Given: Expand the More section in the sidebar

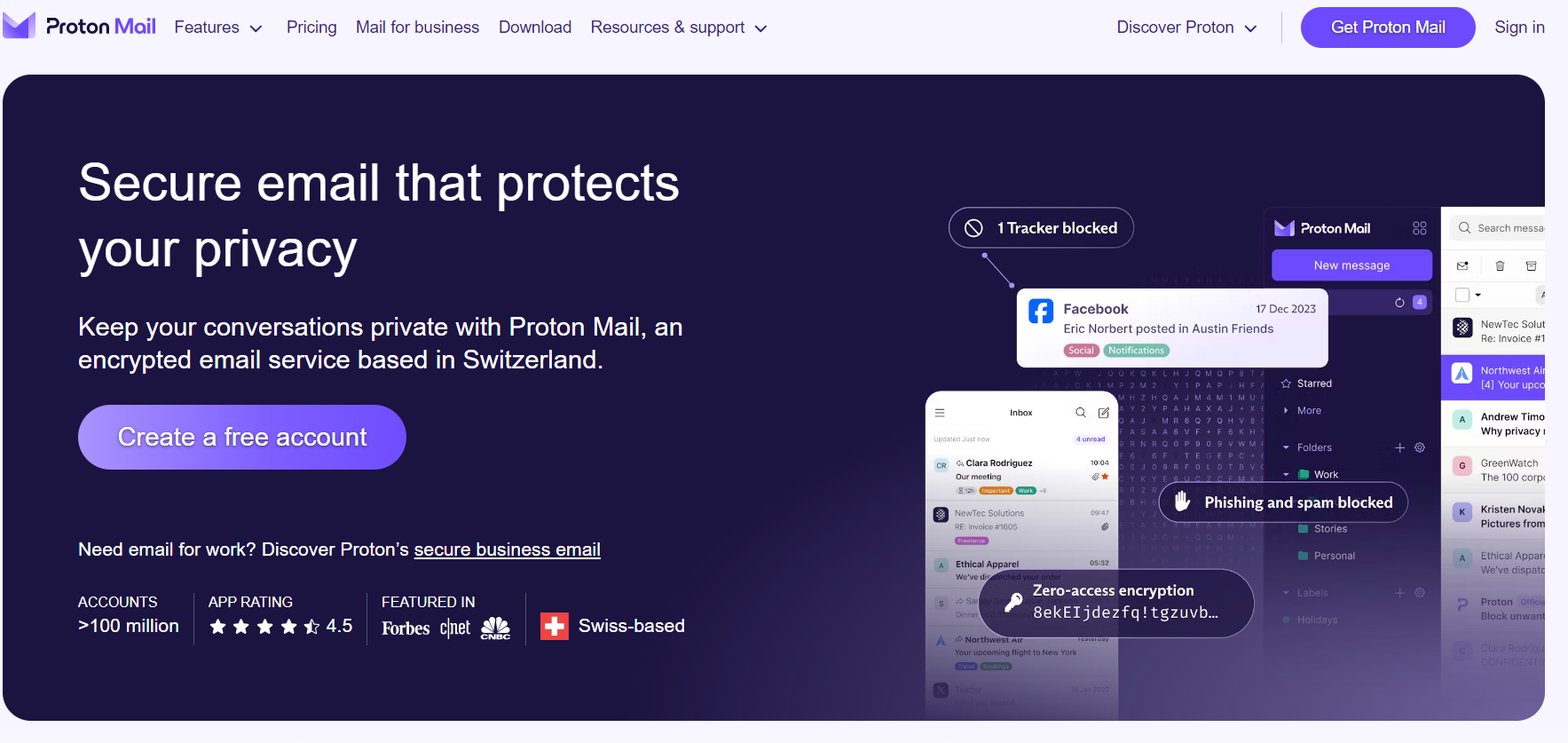Looking at the screenshot, I should (1308, 411).
